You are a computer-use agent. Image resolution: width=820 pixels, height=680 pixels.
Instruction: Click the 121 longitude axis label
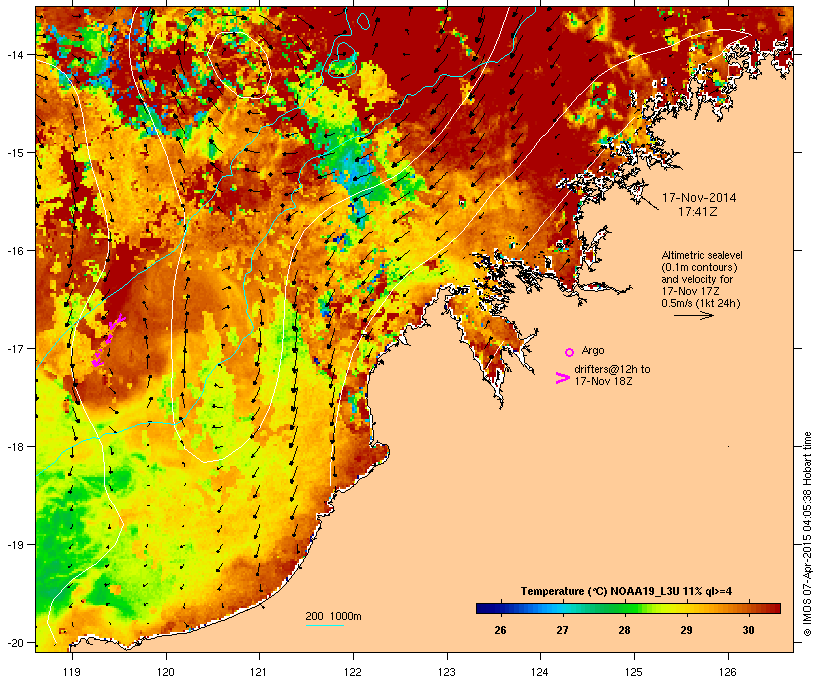tap(259, 672)
